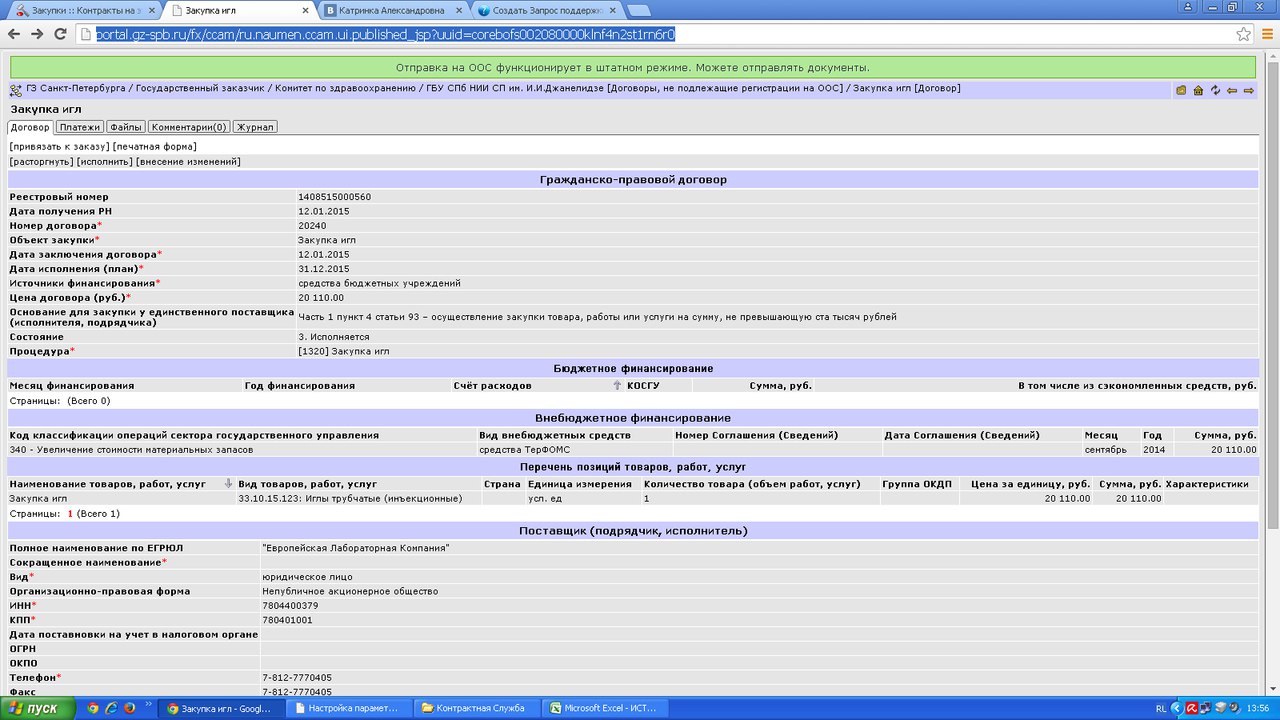1280x720 pixels.
Task: Click the Комитет по здравоохранению breadcrumb link
Action: (346, 89)
